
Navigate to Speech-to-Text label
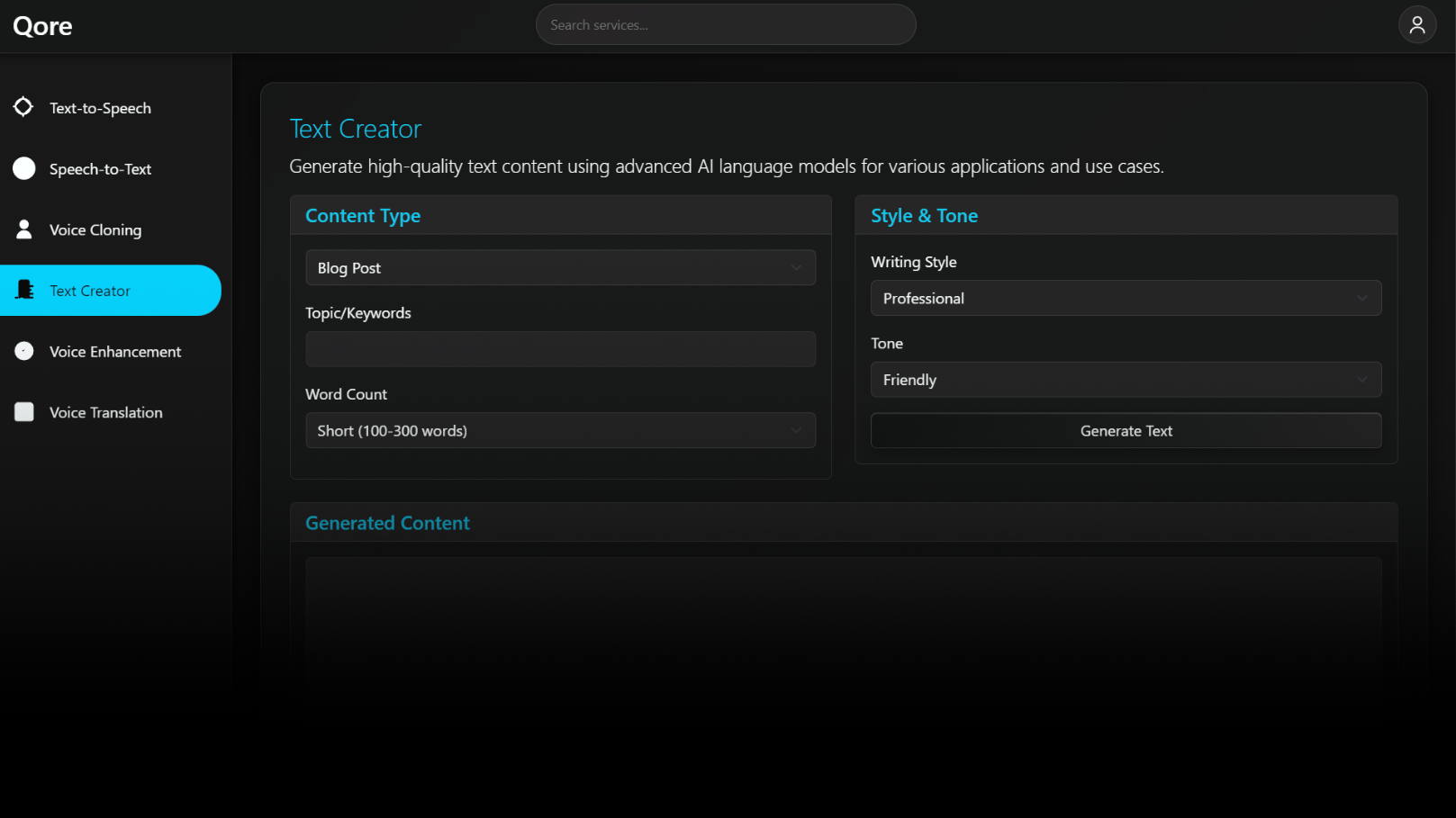point(100,169)
